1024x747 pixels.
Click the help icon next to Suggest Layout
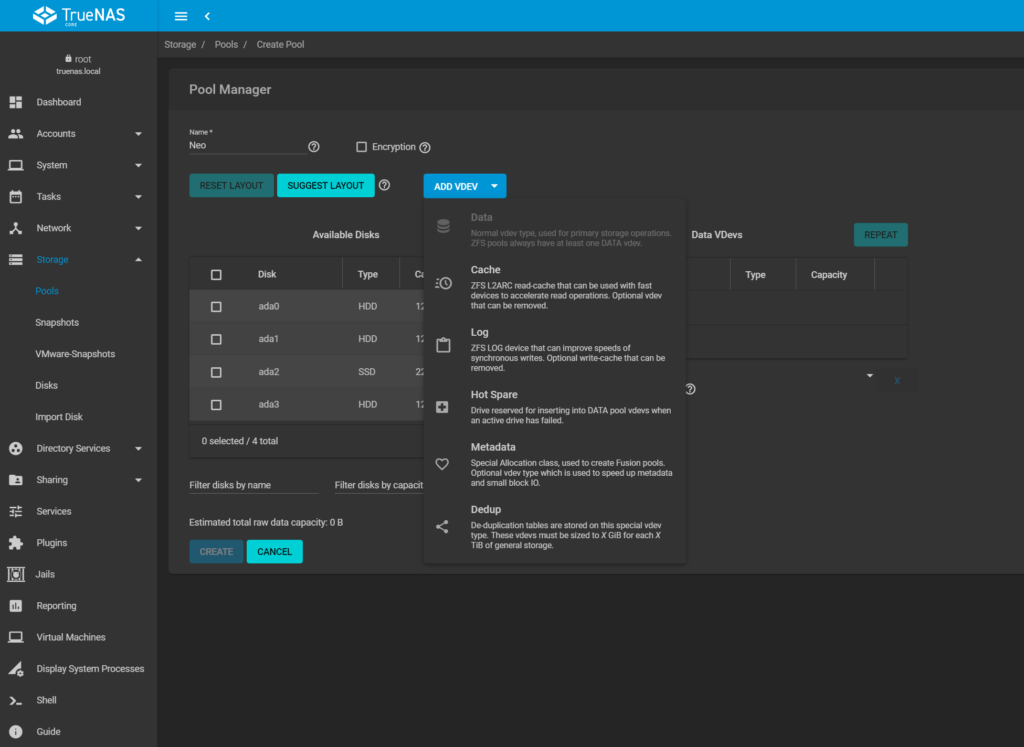pos(384,185)
